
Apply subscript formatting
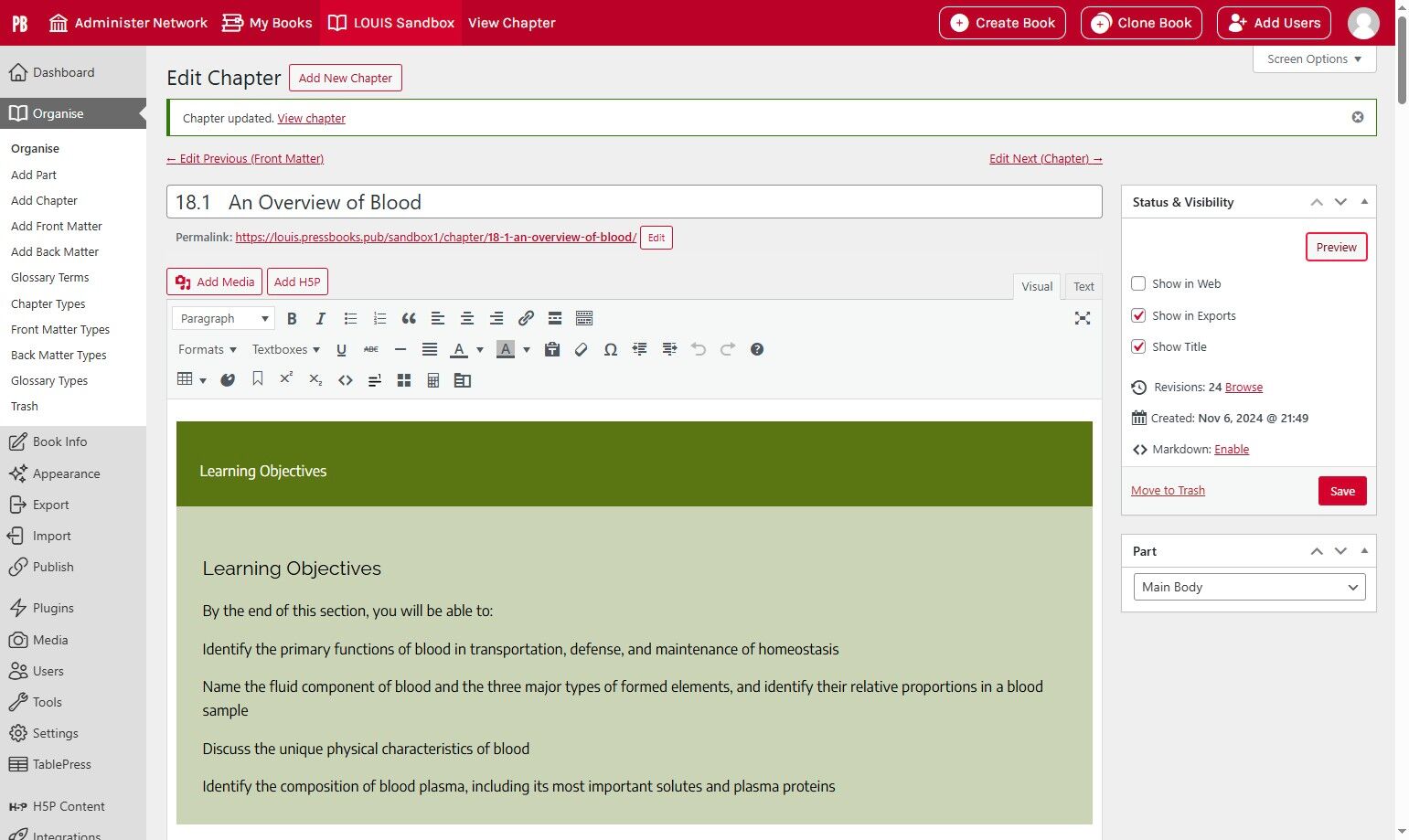[316, 379]
